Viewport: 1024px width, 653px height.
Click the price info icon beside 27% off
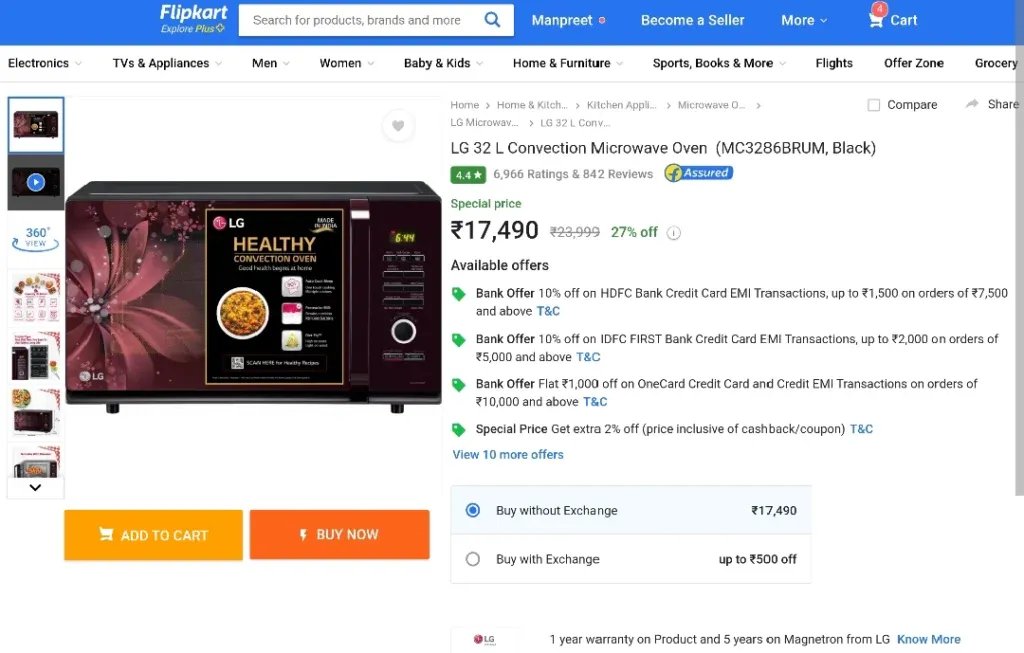coord(673,233)
